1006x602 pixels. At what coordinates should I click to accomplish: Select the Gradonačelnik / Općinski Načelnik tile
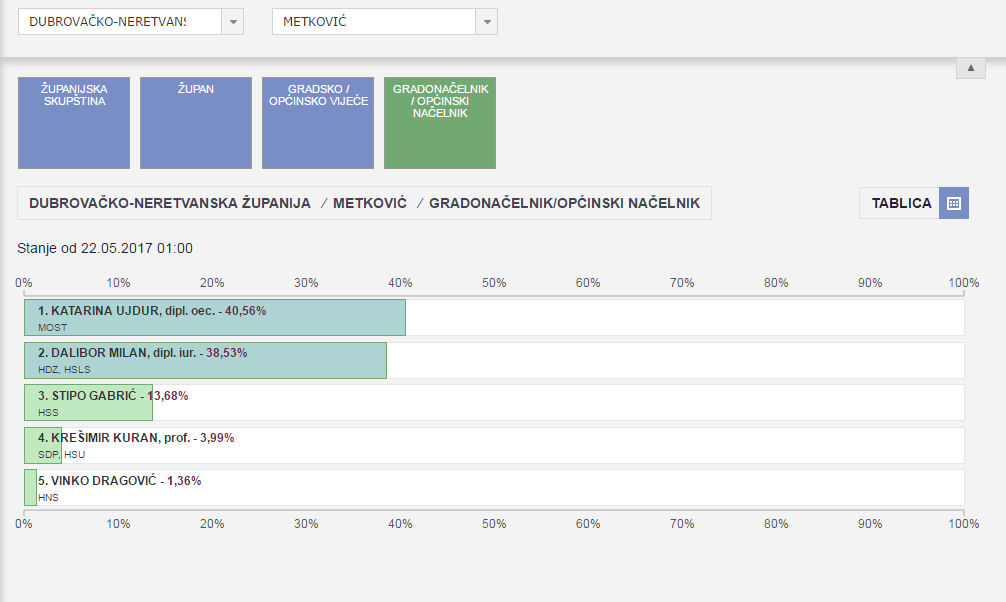point(440,123)
